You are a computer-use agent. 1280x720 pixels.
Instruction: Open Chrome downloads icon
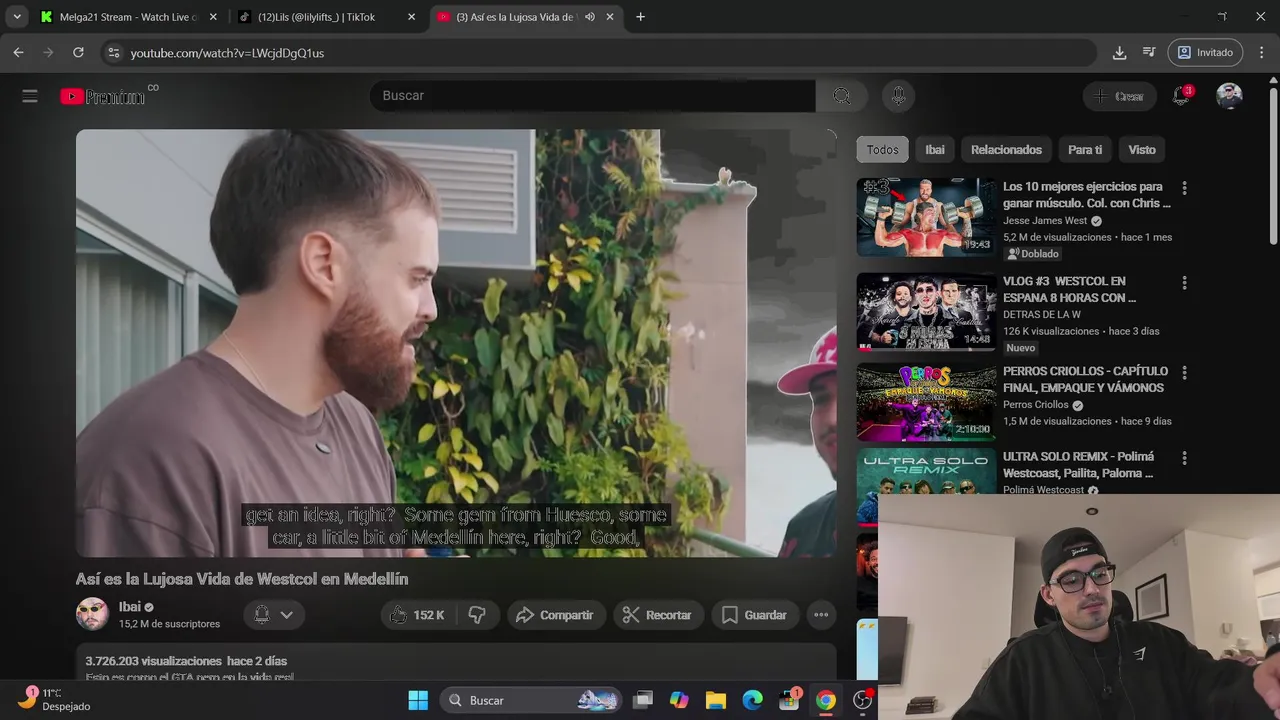tap(1119, 52)
